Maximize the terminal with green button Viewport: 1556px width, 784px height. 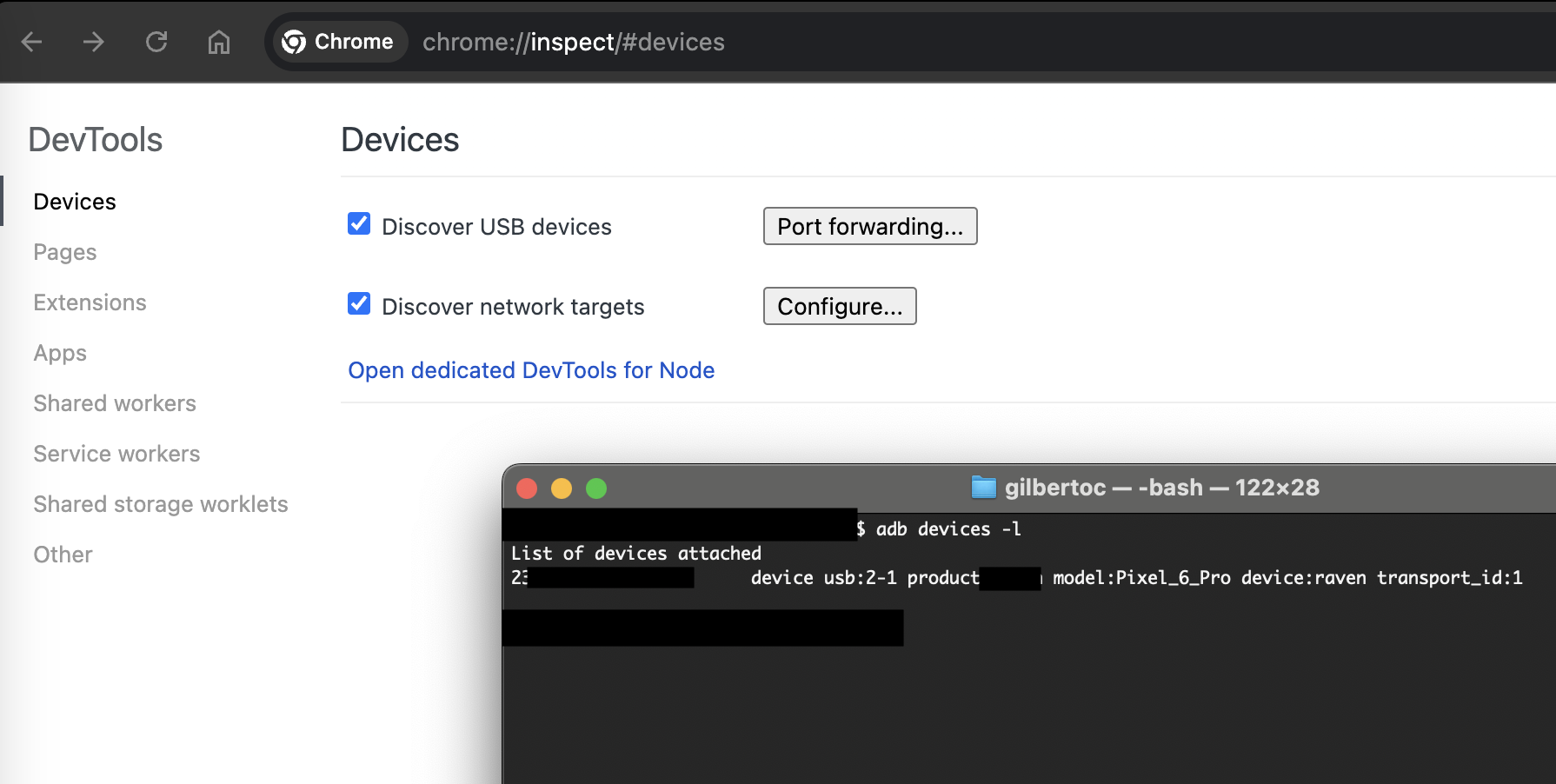tap(596, 488)
